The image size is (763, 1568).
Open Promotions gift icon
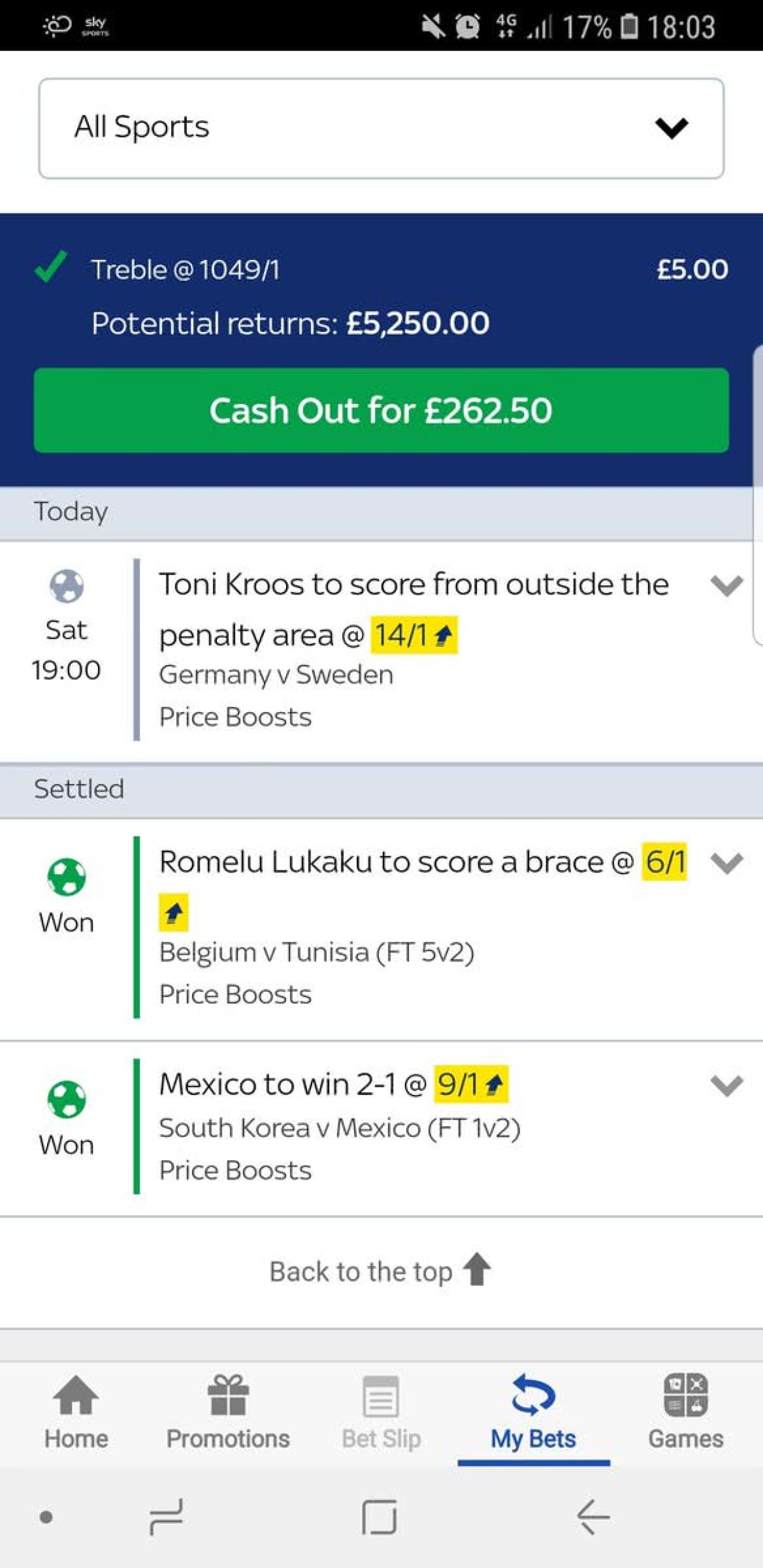228,1394
